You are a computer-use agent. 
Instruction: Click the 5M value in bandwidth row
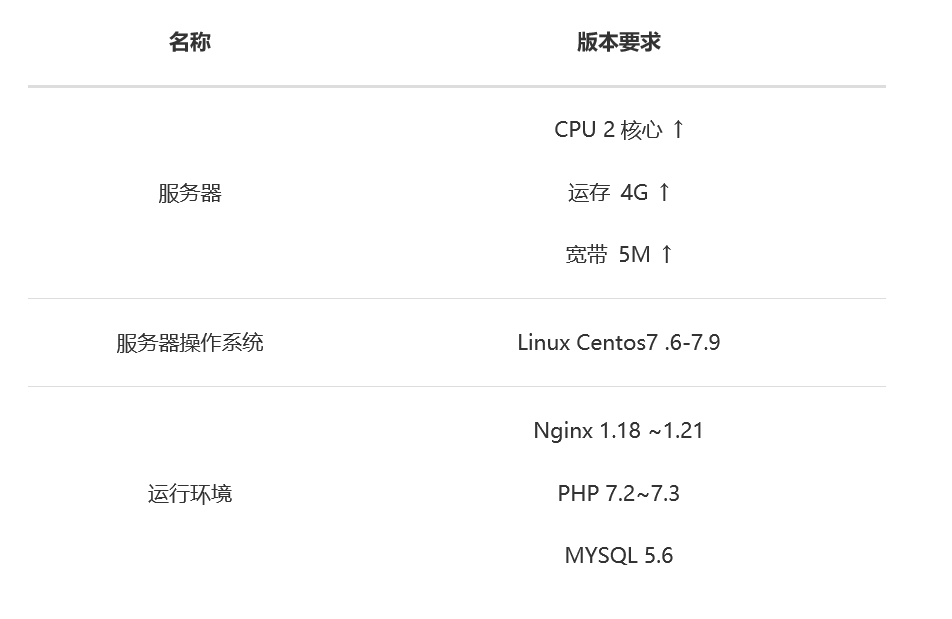pos(634,254)
